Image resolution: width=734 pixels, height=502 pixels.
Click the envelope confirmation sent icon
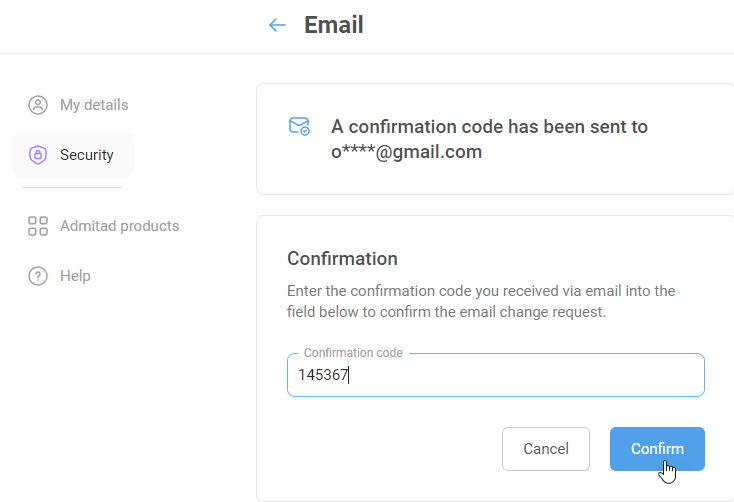299,126
